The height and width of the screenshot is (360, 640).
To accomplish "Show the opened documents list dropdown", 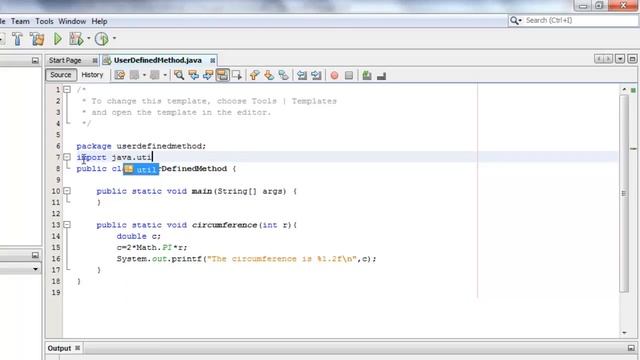I will point(620,59).
